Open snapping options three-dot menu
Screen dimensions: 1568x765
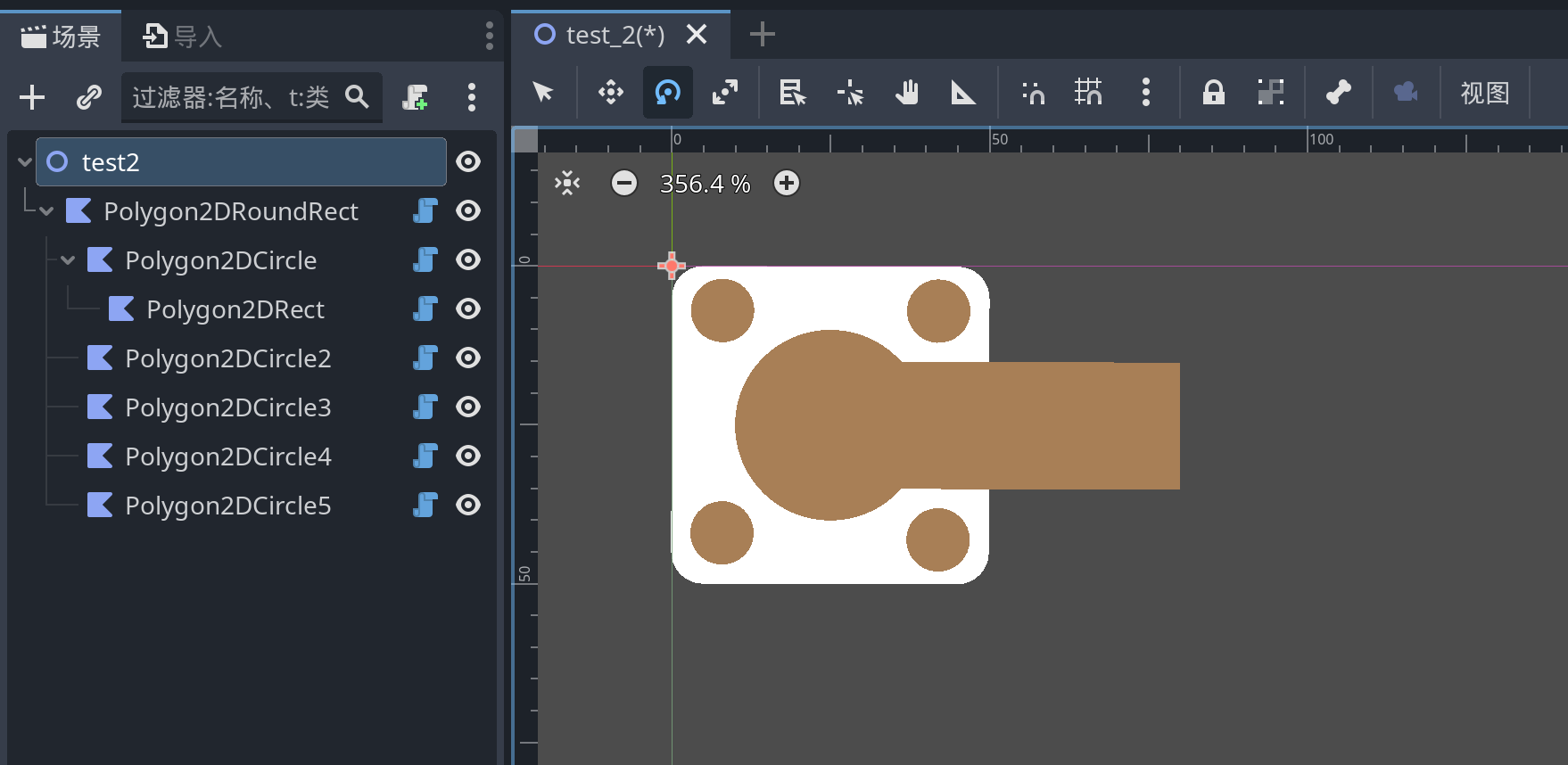point(1146,92)
